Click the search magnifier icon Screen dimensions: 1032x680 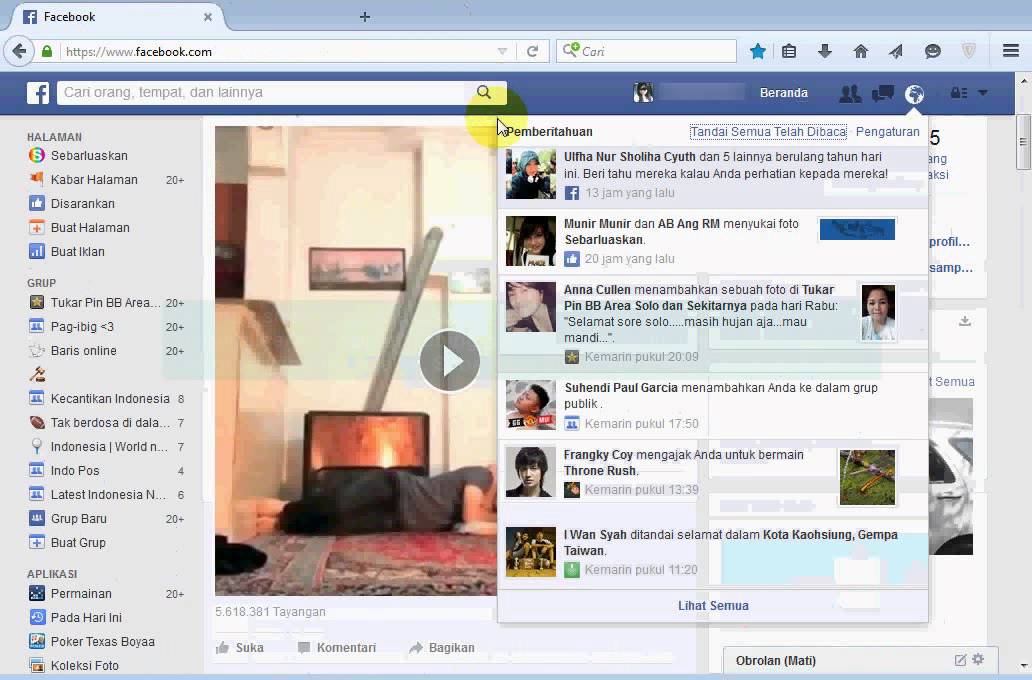pos(484,92)
